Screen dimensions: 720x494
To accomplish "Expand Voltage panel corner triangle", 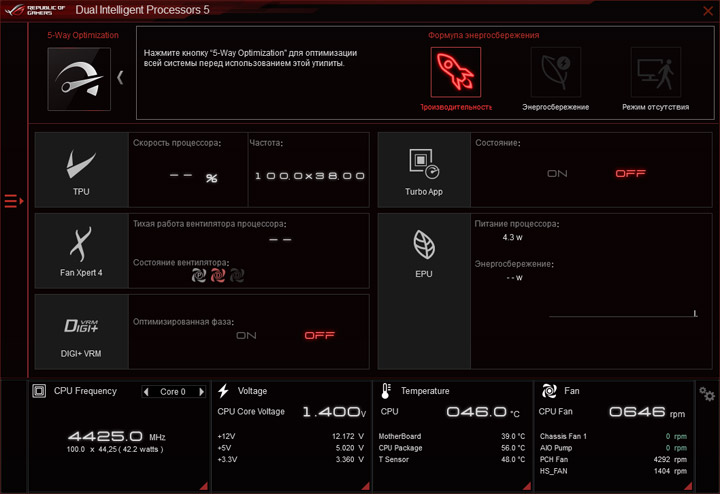I will tap(366, 486).
